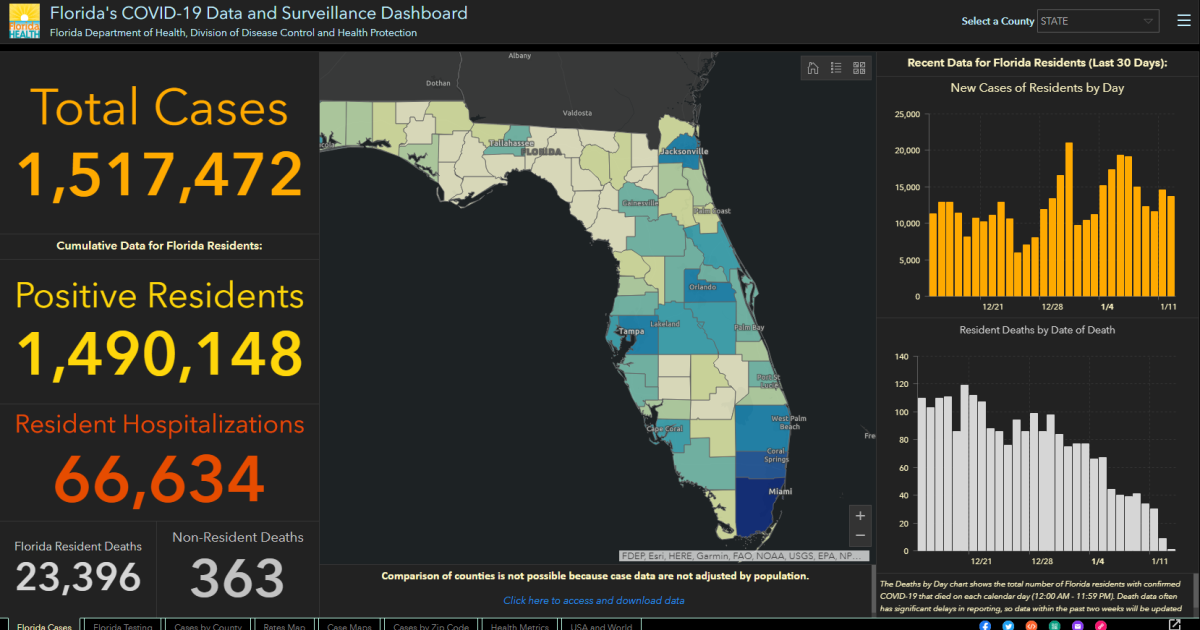Open dashboard in new window icon
This screenshot has width=1200, height=630.
[x=1175, y=625]
